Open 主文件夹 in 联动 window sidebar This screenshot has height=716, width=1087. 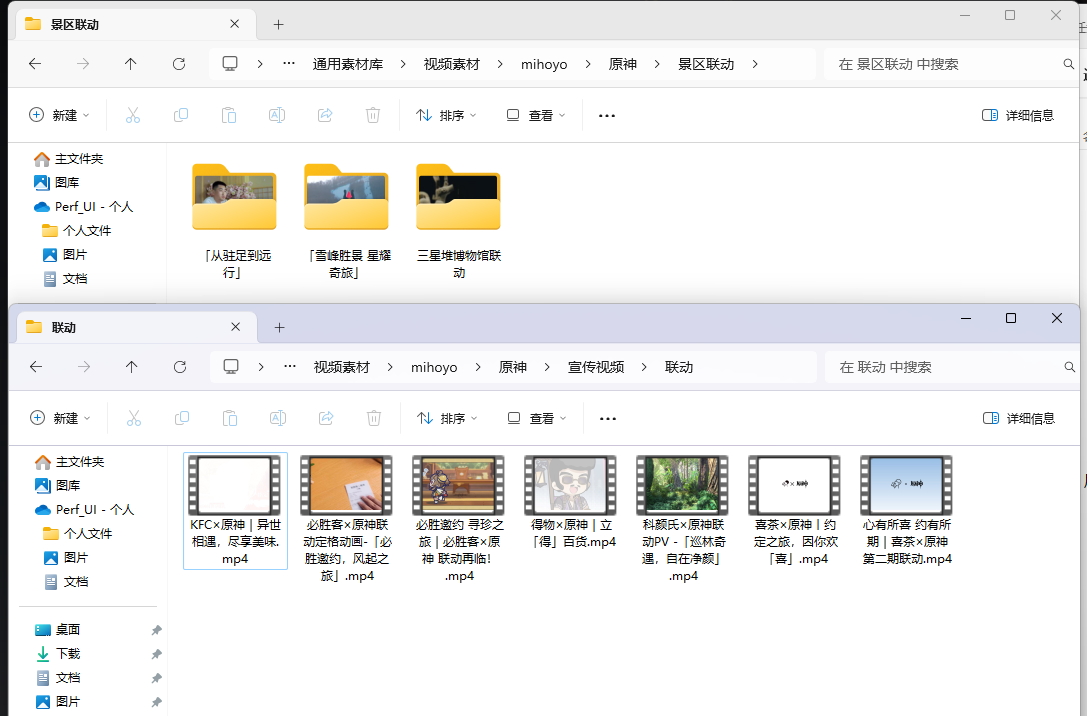(69, 462)
